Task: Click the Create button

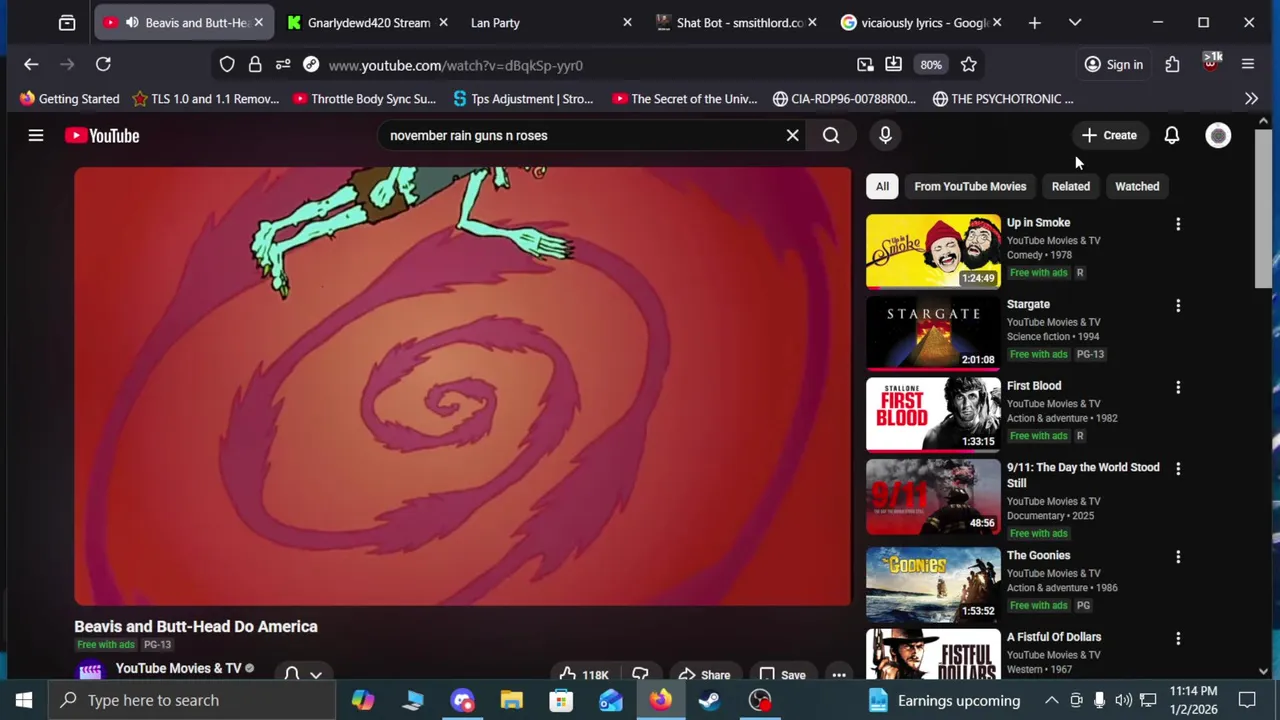Action: pyautogui.click(x=1109, y=135)
